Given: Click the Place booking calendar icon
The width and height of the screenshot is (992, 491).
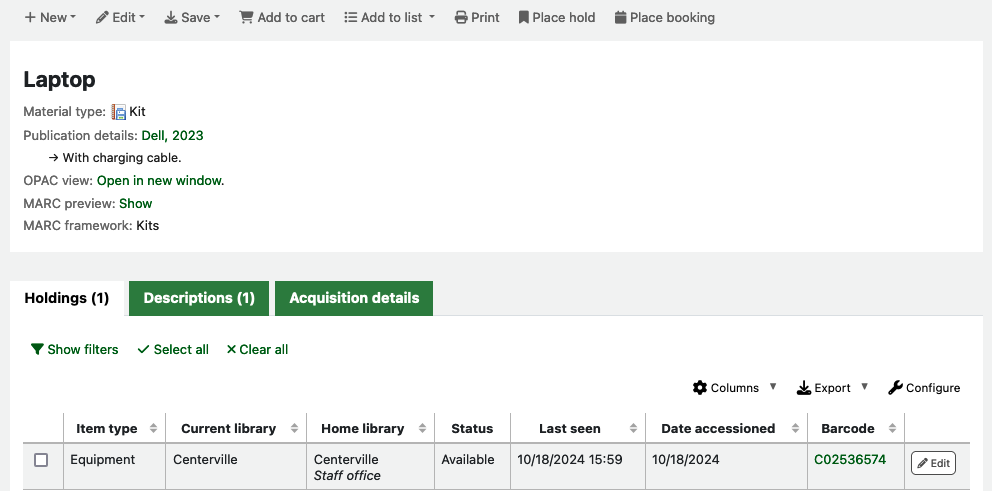Looking at the screenshot, I should (x=621, y=18).
